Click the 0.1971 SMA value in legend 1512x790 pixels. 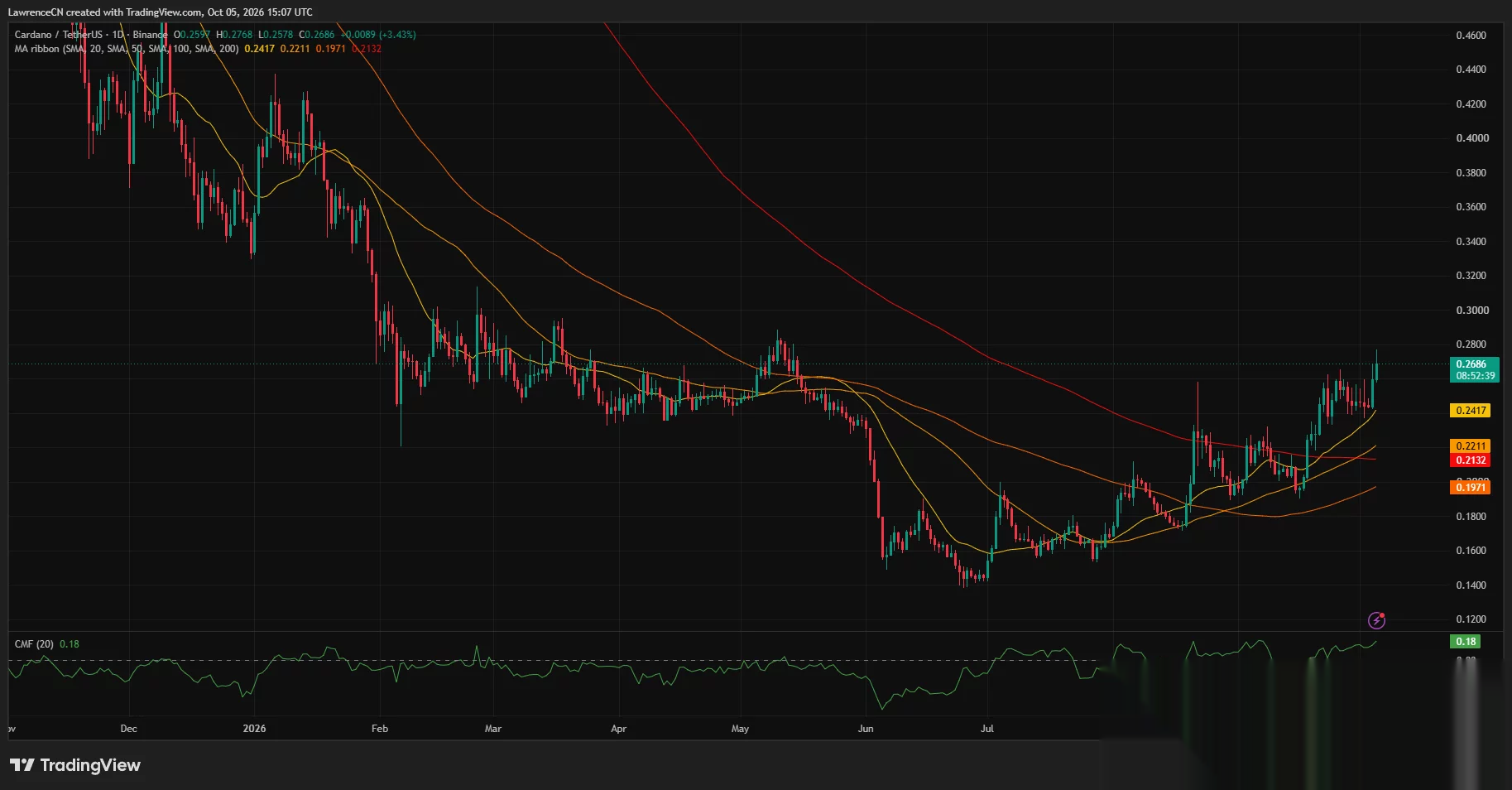331,49
